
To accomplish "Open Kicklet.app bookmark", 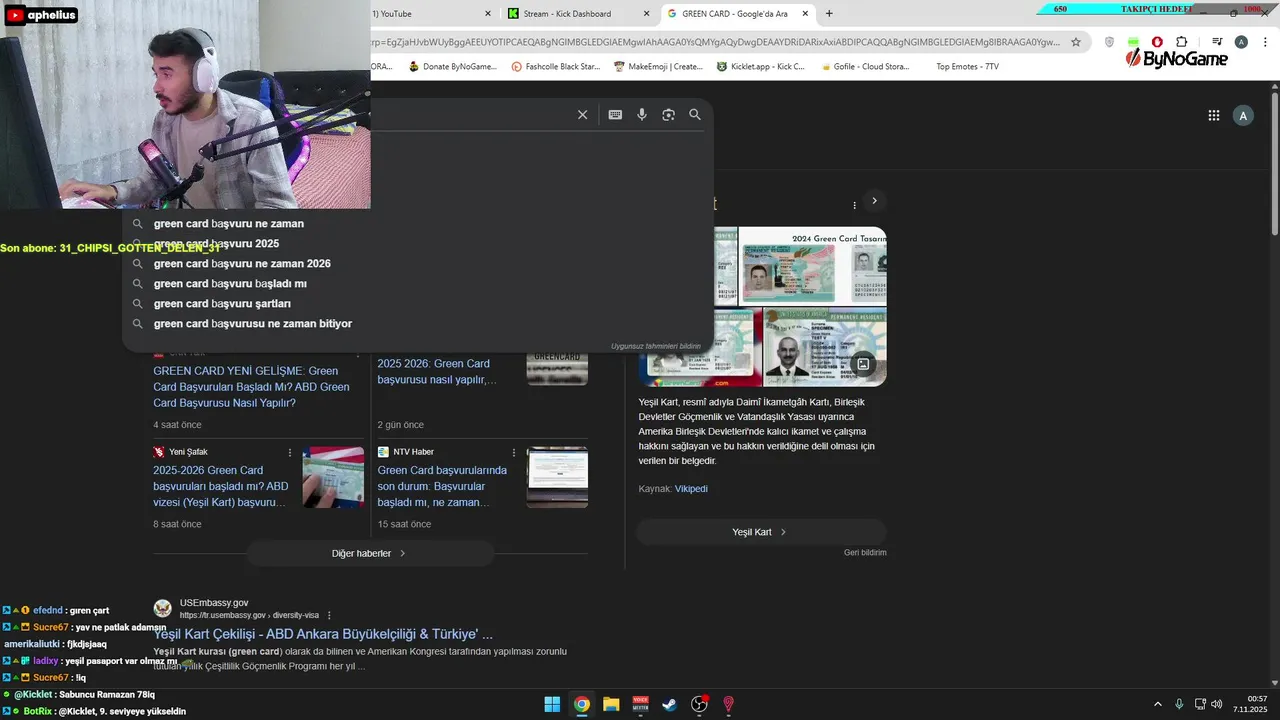I will point(761,67).
